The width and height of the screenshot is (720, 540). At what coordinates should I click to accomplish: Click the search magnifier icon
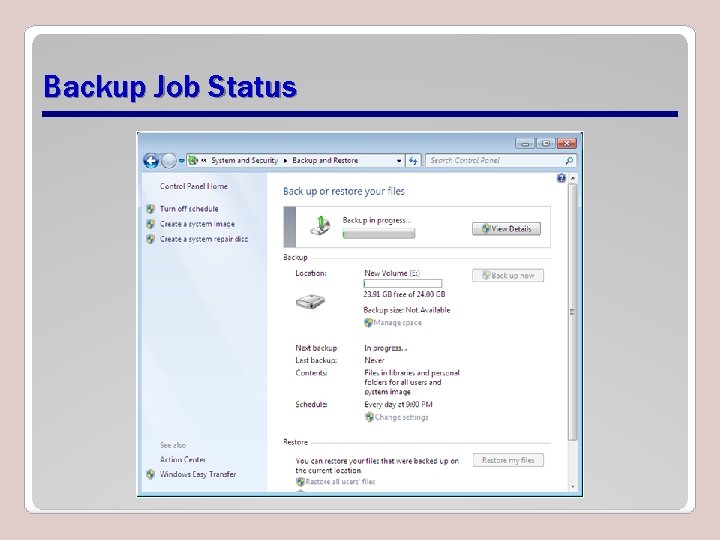569,160
